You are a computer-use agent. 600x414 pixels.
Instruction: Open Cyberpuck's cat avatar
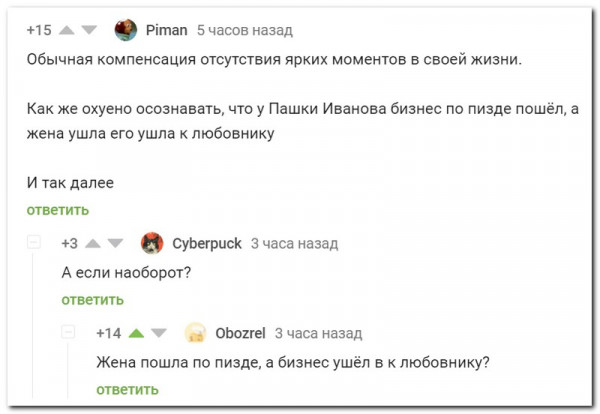pyautogui.click(x=151, y=243)
